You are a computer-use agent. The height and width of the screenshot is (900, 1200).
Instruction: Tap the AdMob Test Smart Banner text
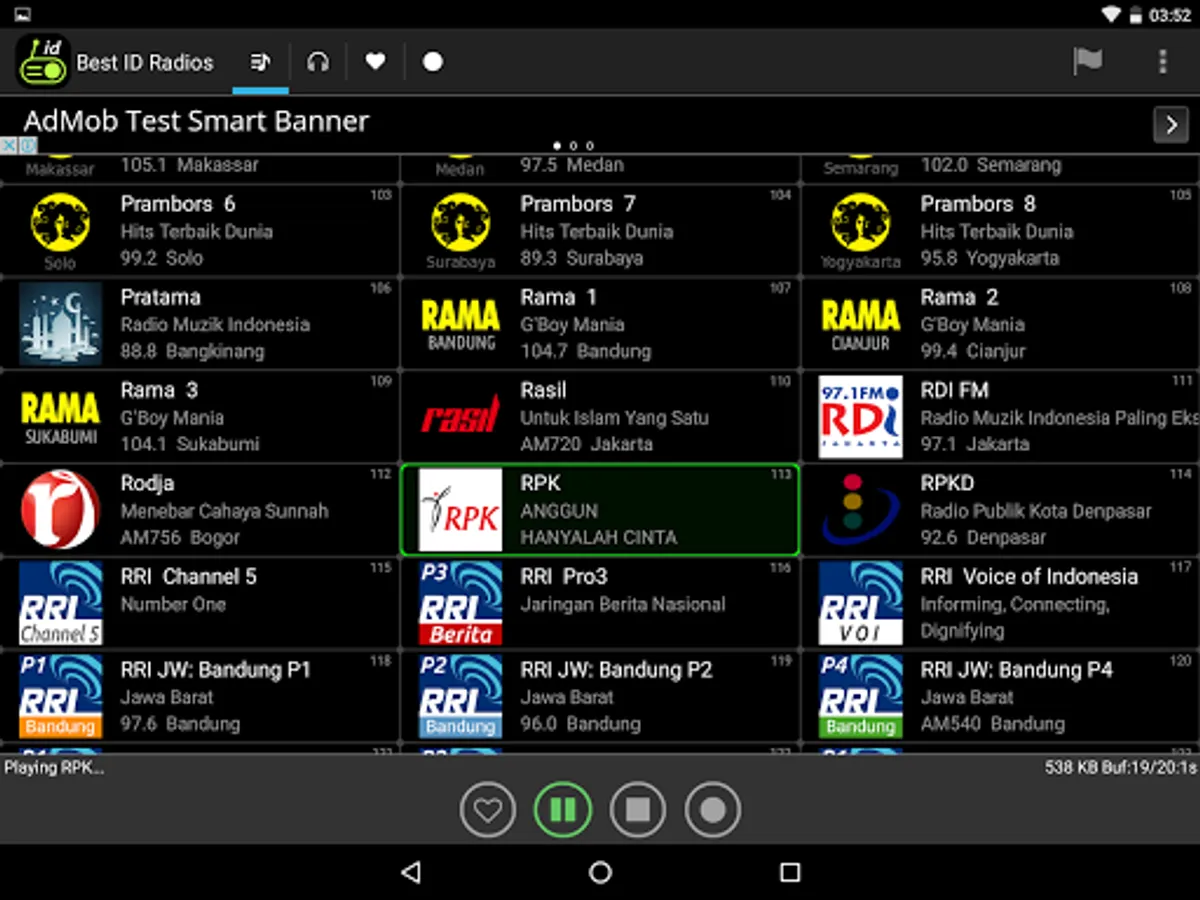click(196, 121)
